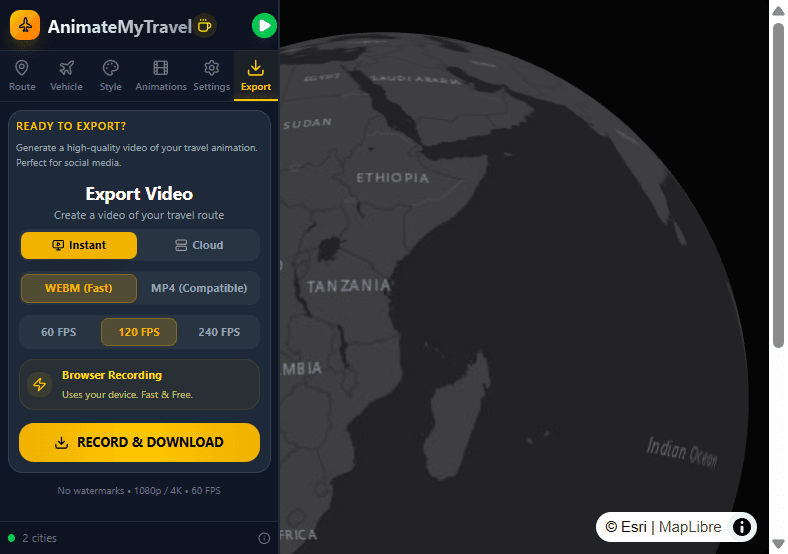The image size is (788, 554).
Task: Select MP4 (Compatible) format
Action: 199,288
